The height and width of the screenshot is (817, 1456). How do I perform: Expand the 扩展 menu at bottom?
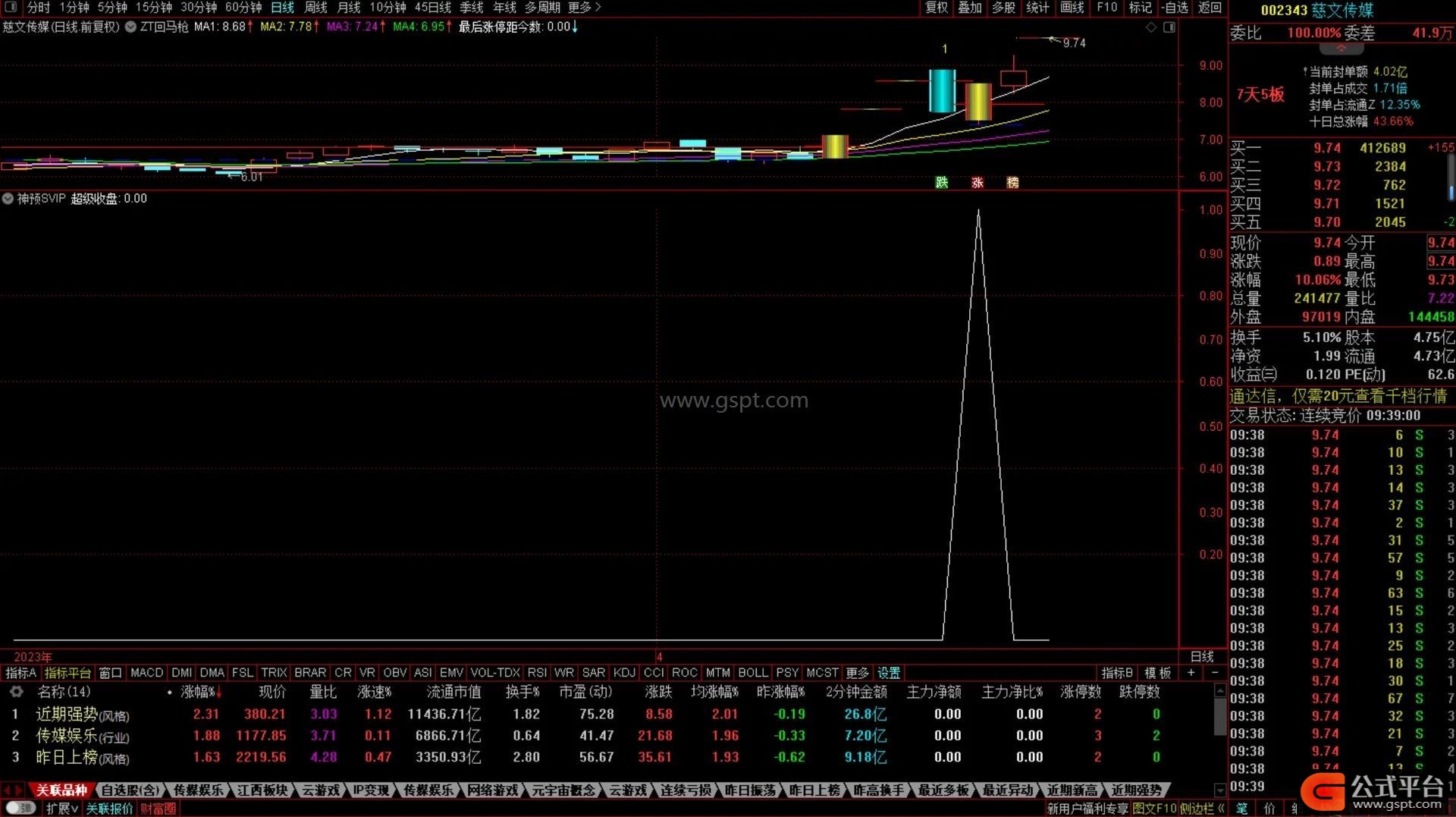point(62,809)
